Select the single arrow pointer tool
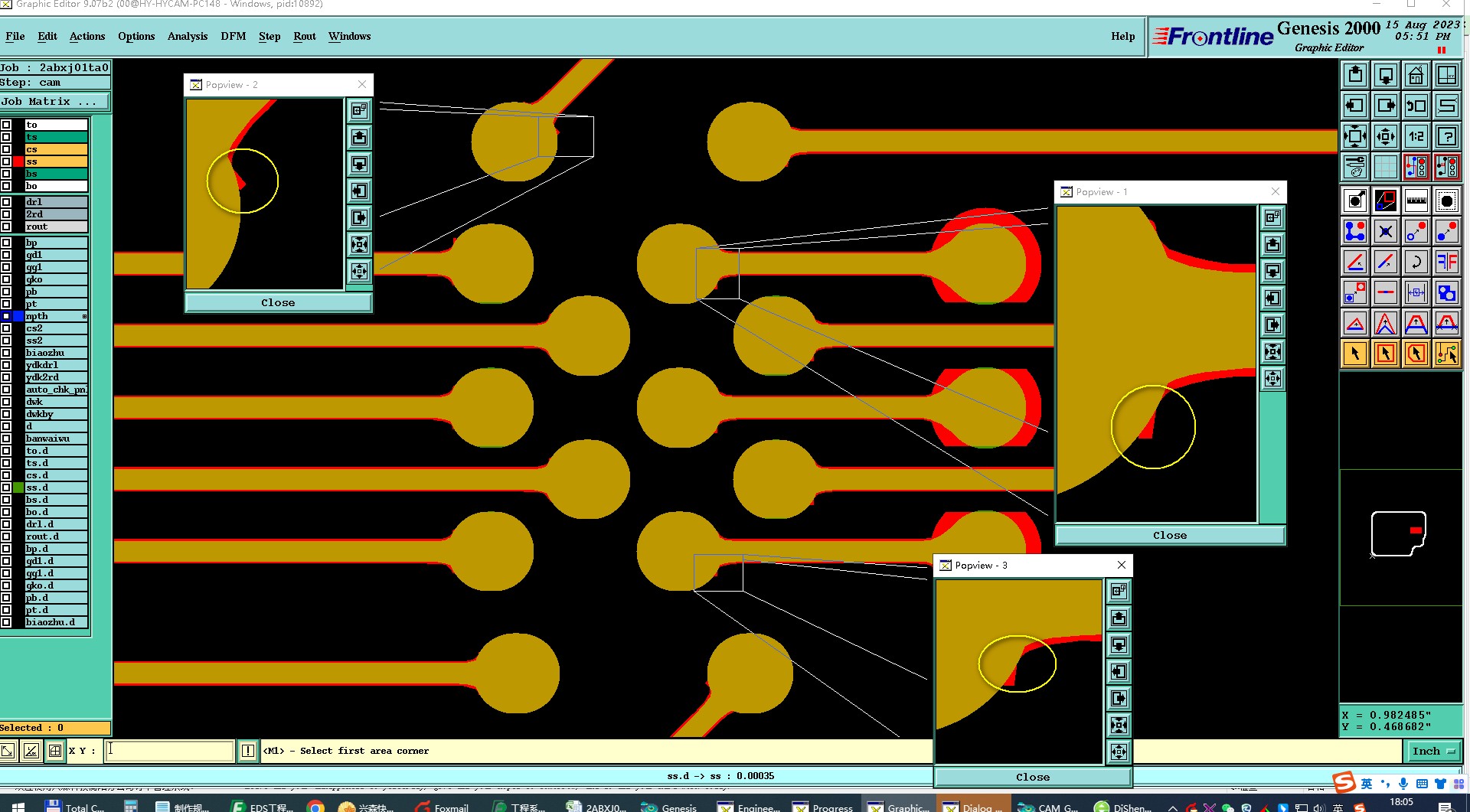The image size is (1470, 812). pyautogui.click(x=1355, y=354)
